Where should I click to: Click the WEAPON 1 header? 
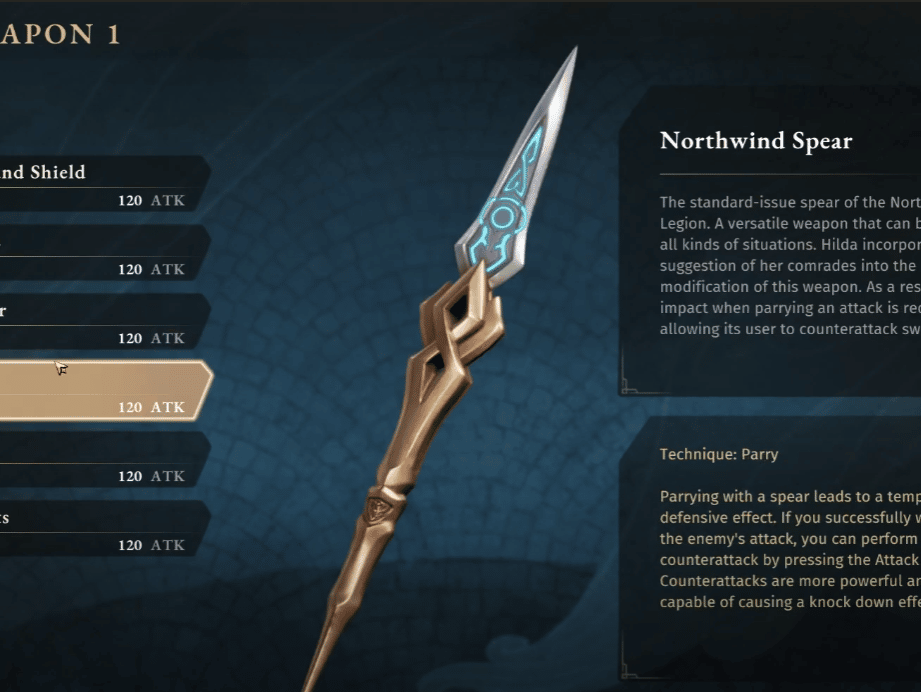[60, 34]
